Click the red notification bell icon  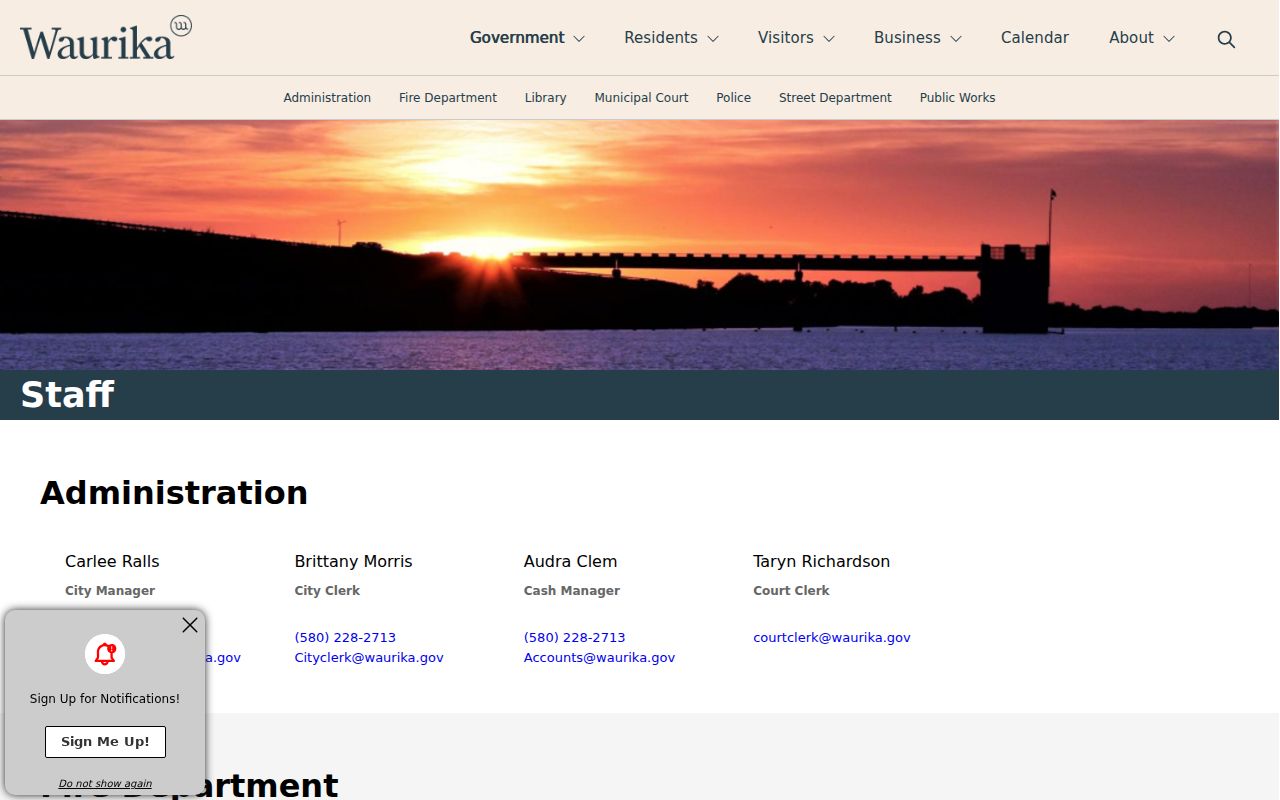pos(105,654)
